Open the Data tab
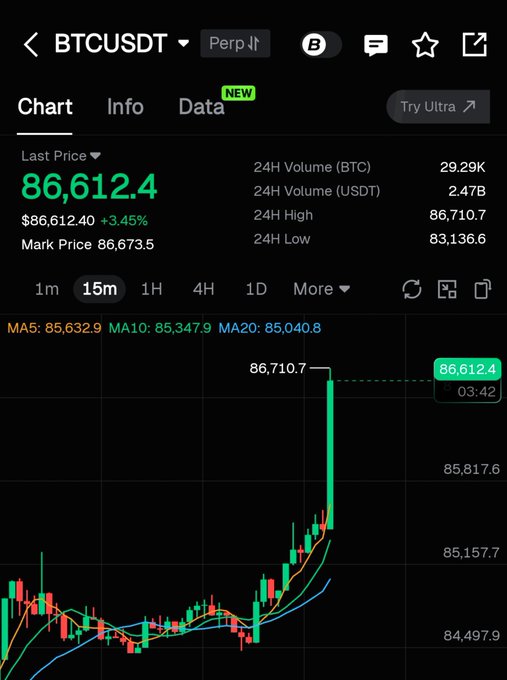Image resolution: width=507 pixels, height=680 pixels. pos(202,107)
